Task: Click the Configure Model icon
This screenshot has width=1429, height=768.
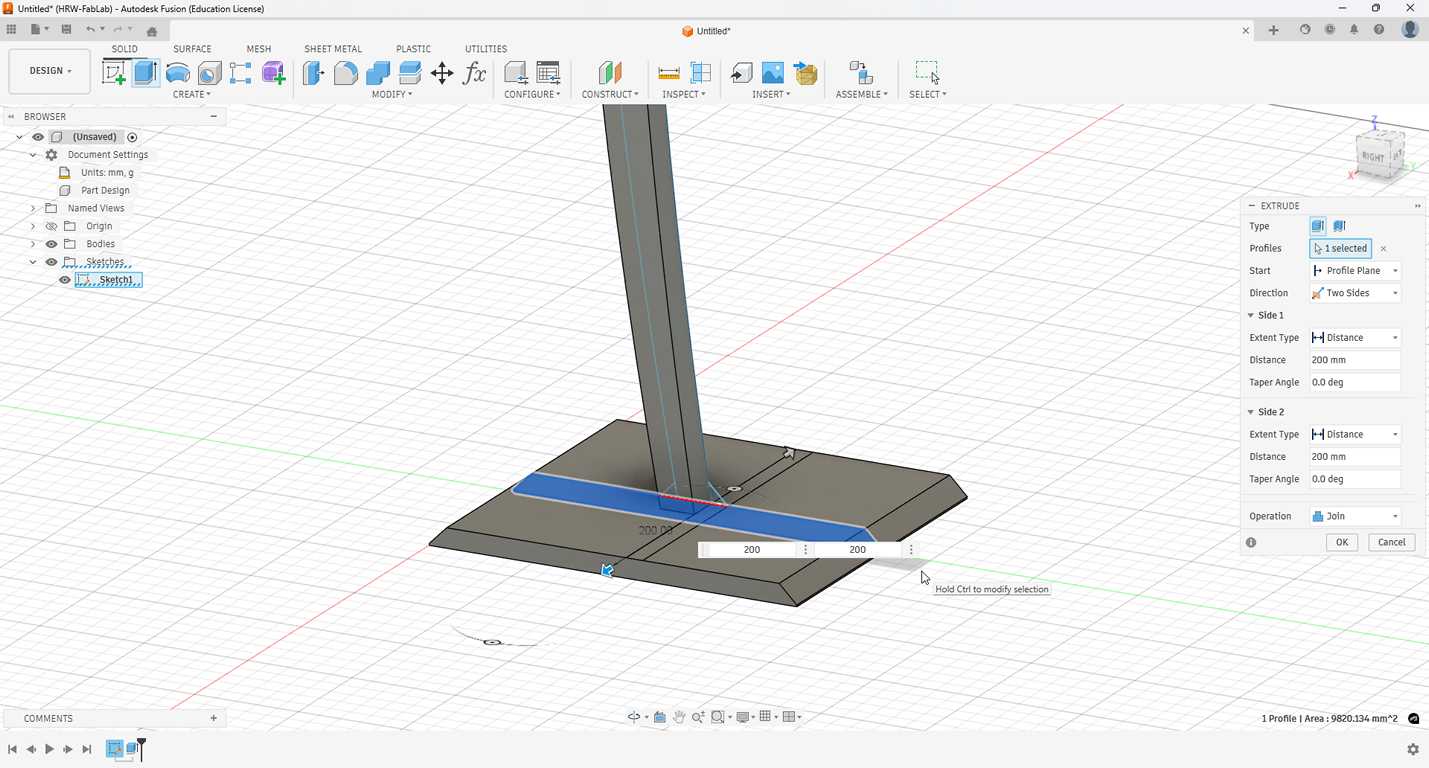Action: coord(516,73)
